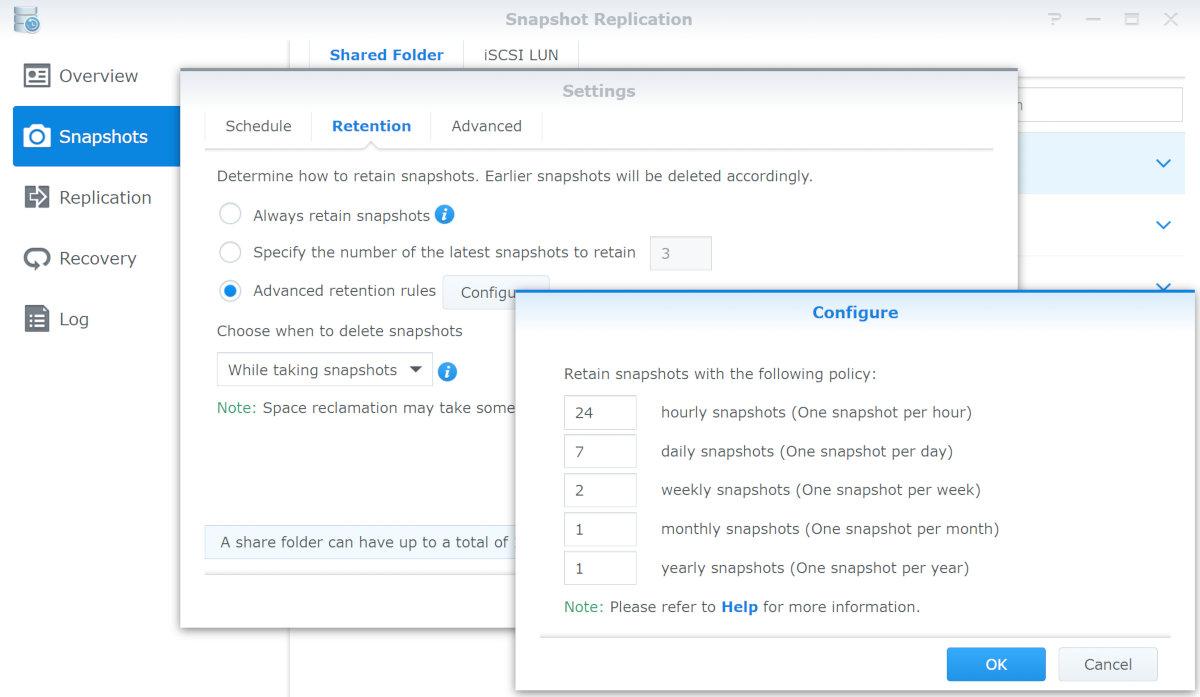Open the While taking snapshots dropdown
Image resolution: width=1200 pixels, height=697 pixels.
[x=324, y=370]
